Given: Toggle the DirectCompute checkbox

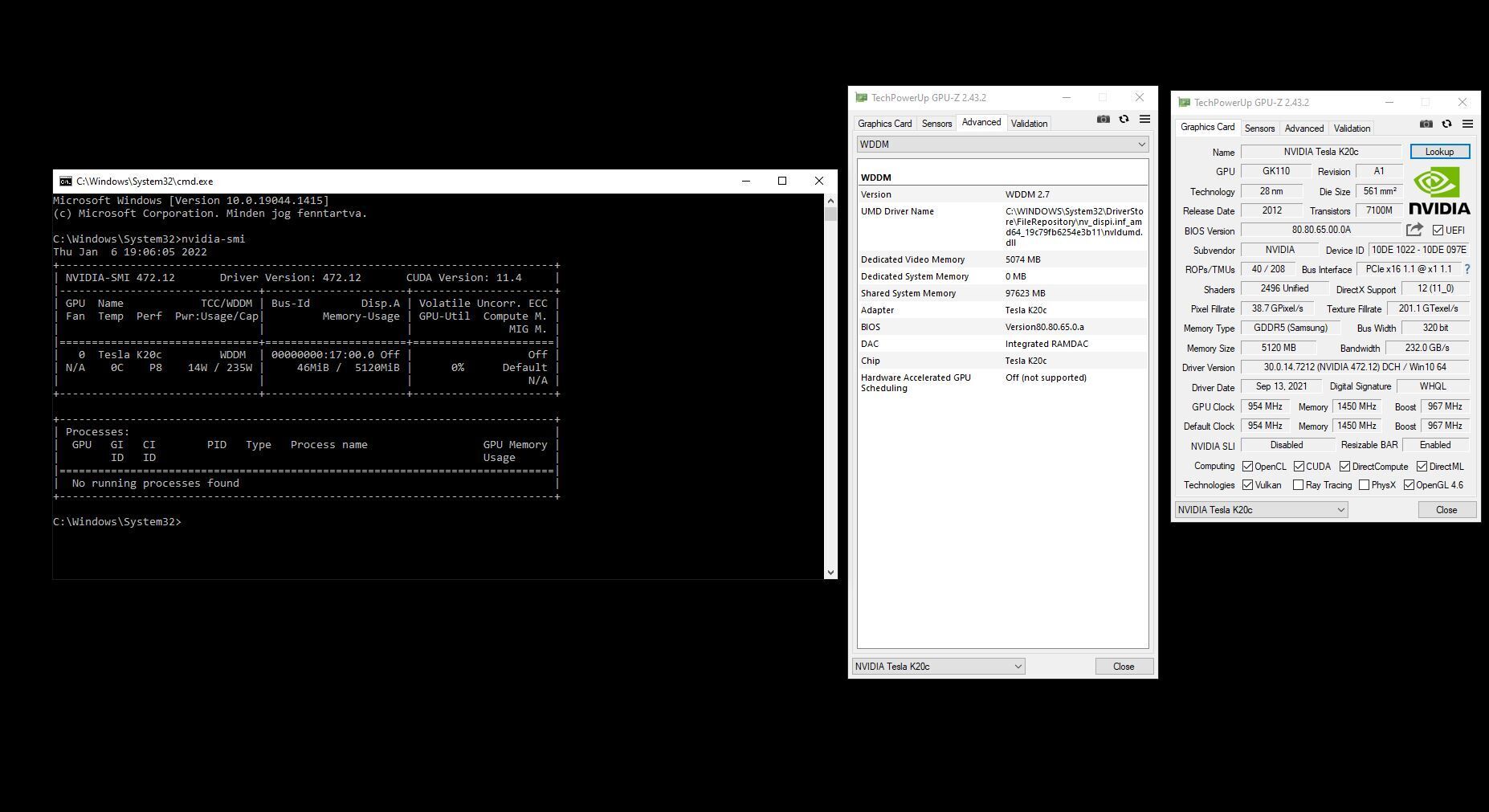Looking at the screenshot, I should pyautogui.click(x=1344, y=467).
